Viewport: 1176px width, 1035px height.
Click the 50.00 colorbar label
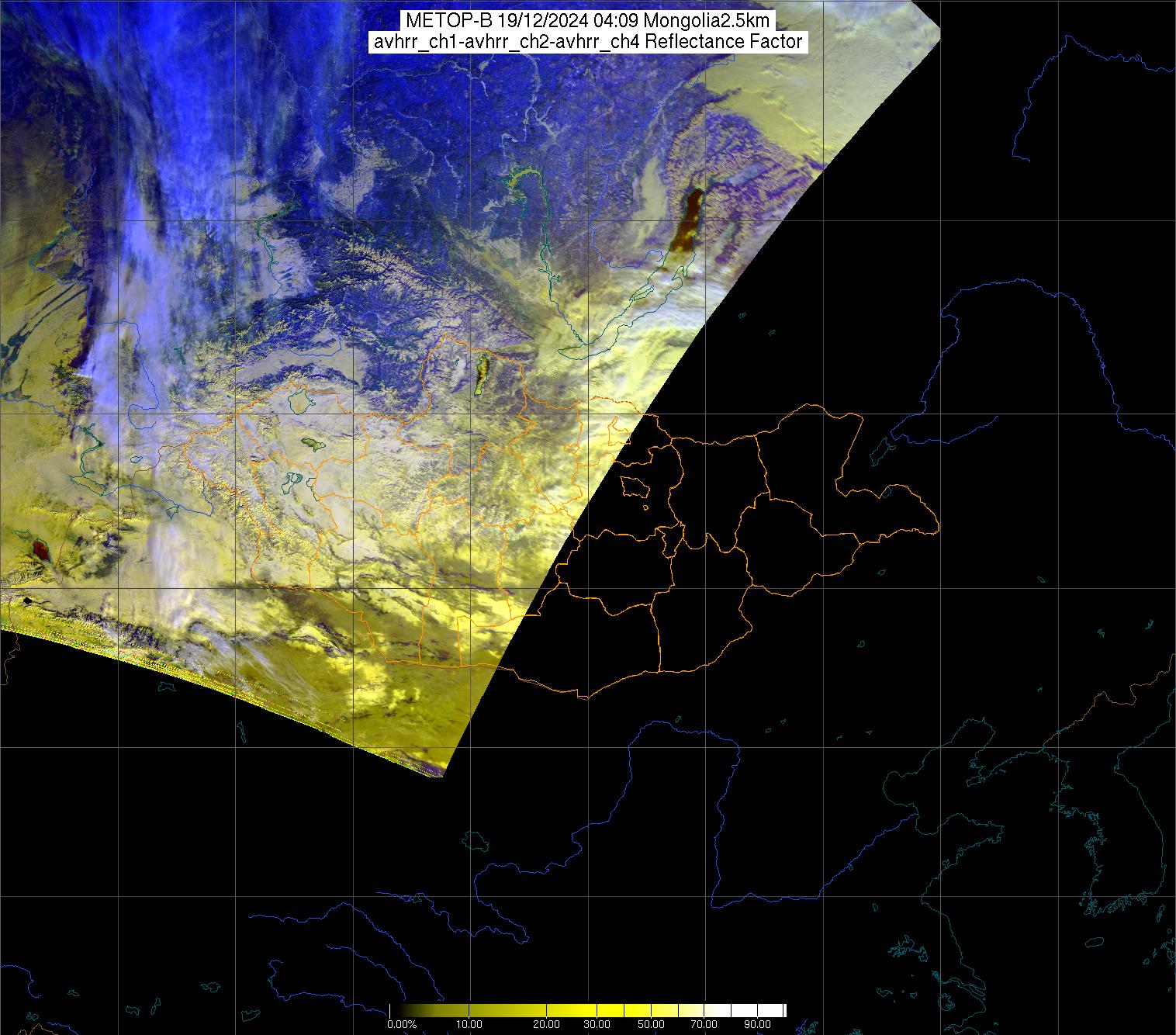tap(650, 1025)
